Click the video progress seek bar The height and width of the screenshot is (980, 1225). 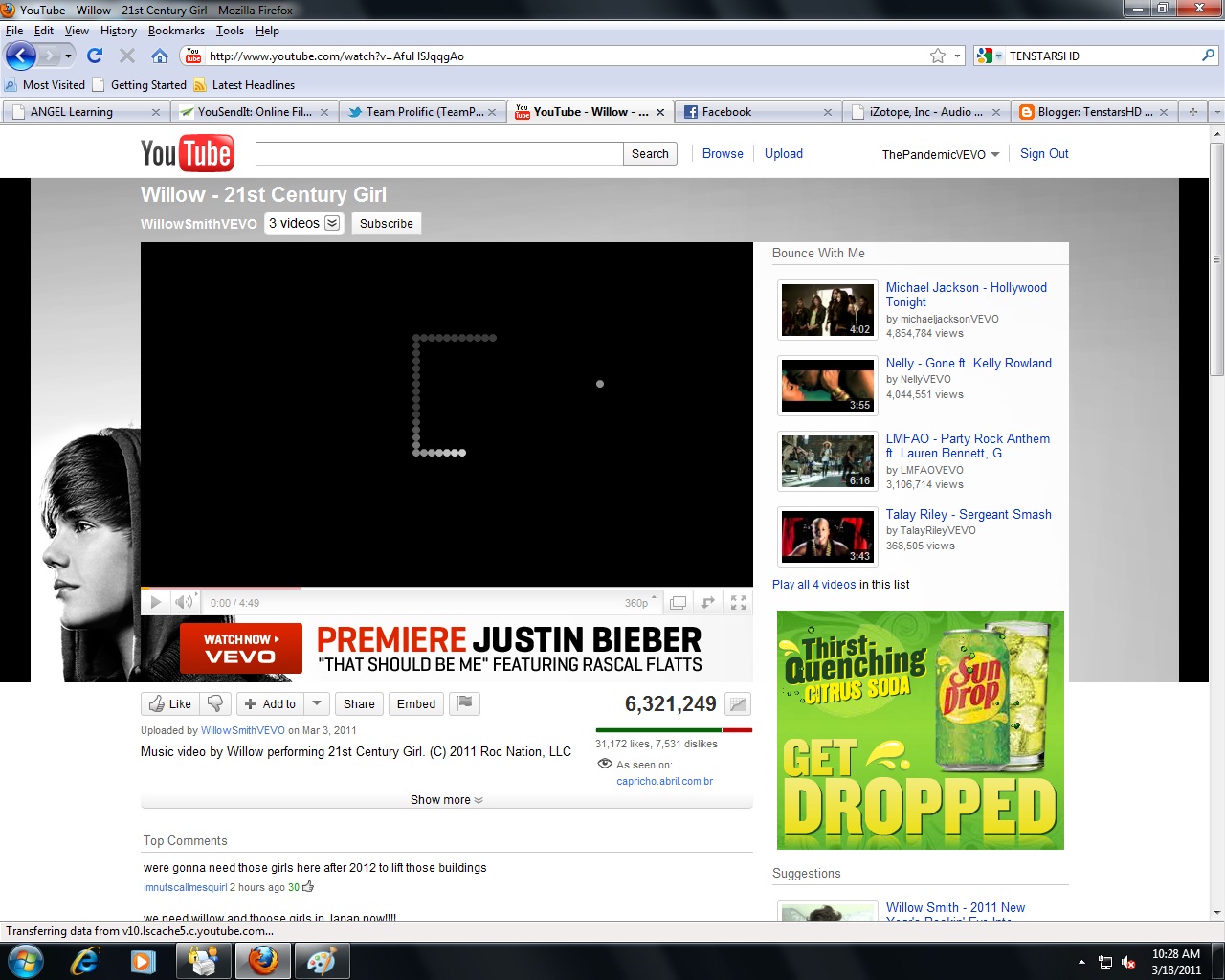pos(446,588)
